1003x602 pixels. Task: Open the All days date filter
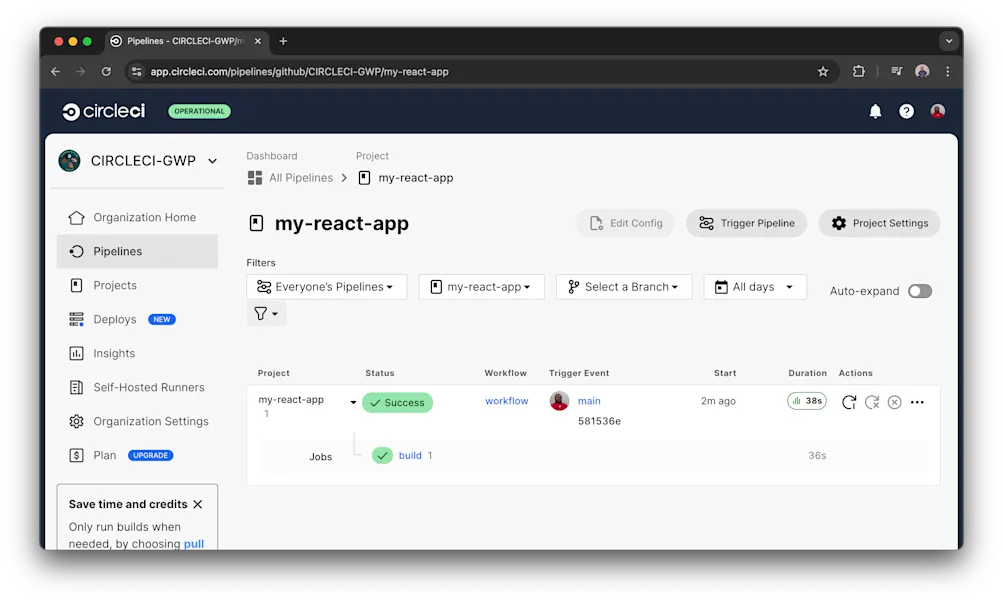755,287
